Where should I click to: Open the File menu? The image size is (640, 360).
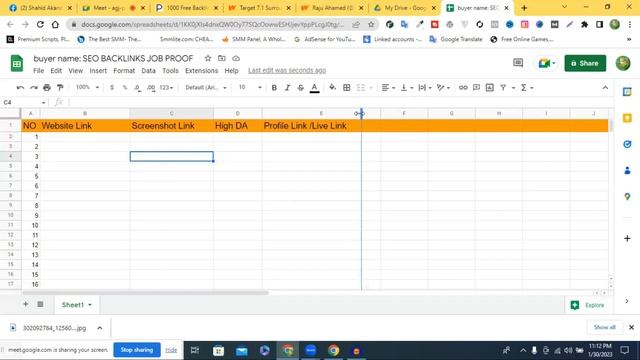coord(39,71)
